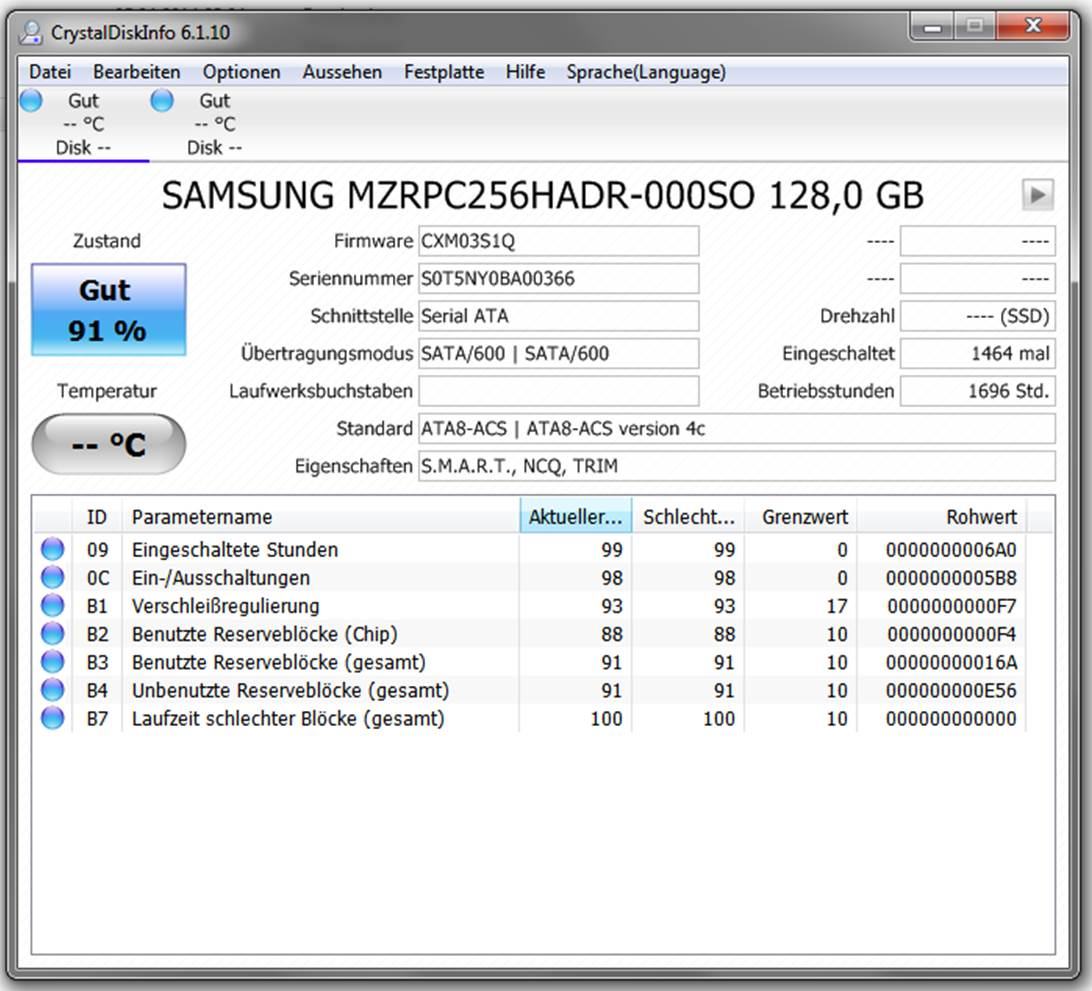Click the -- °C temperature button
This screenshot has height=991, width=1092.
(x=109, y=444)
